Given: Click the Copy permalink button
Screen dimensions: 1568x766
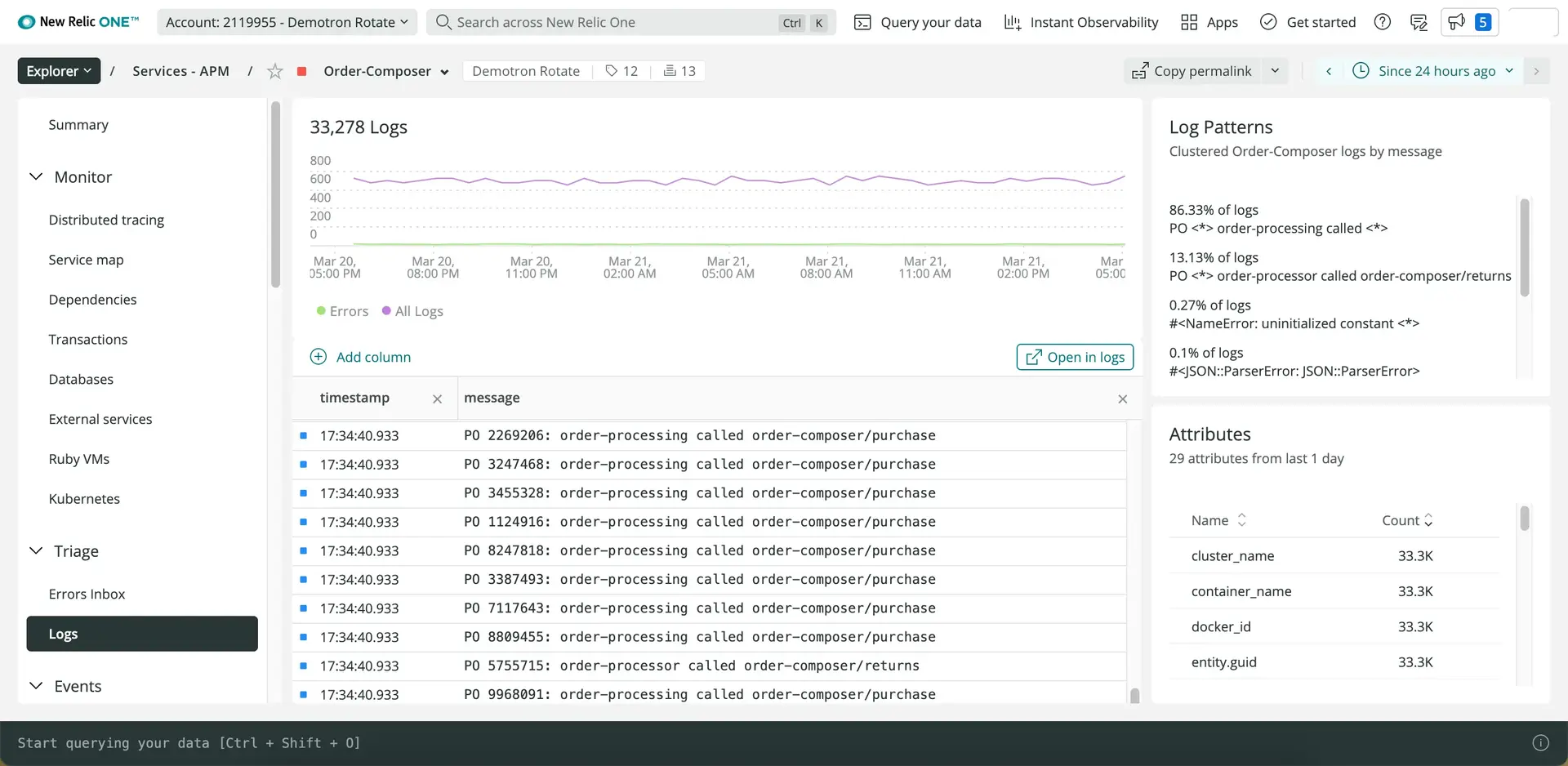Looking at the screenshot, I should (1192, 71).
